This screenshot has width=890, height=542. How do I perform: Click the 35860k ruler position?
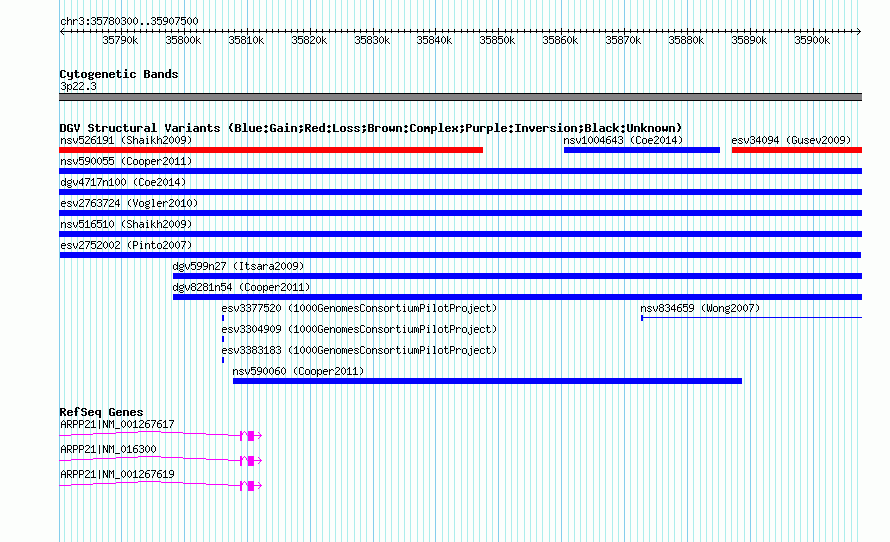(x=560, y=40)
